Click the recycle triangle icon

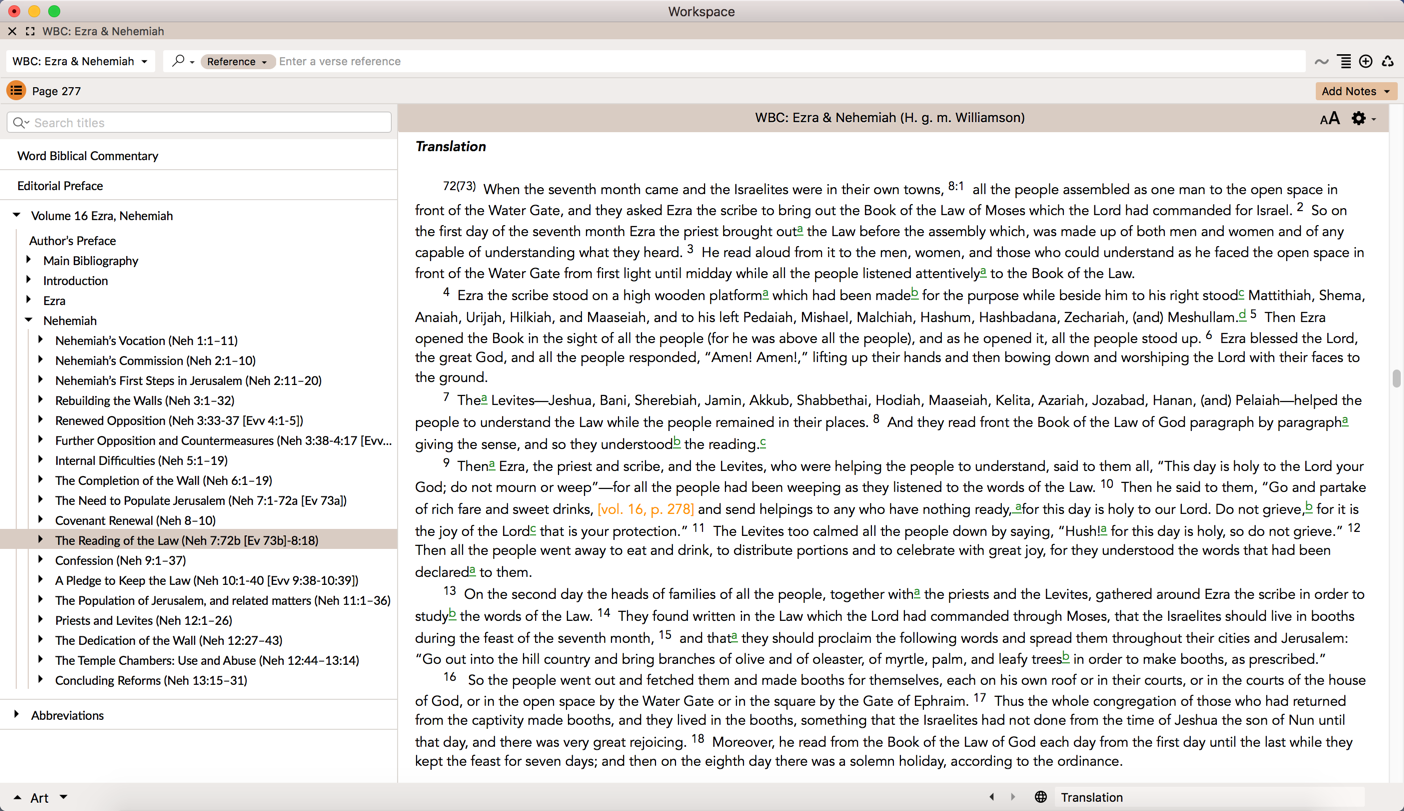tap(1388, 62)
